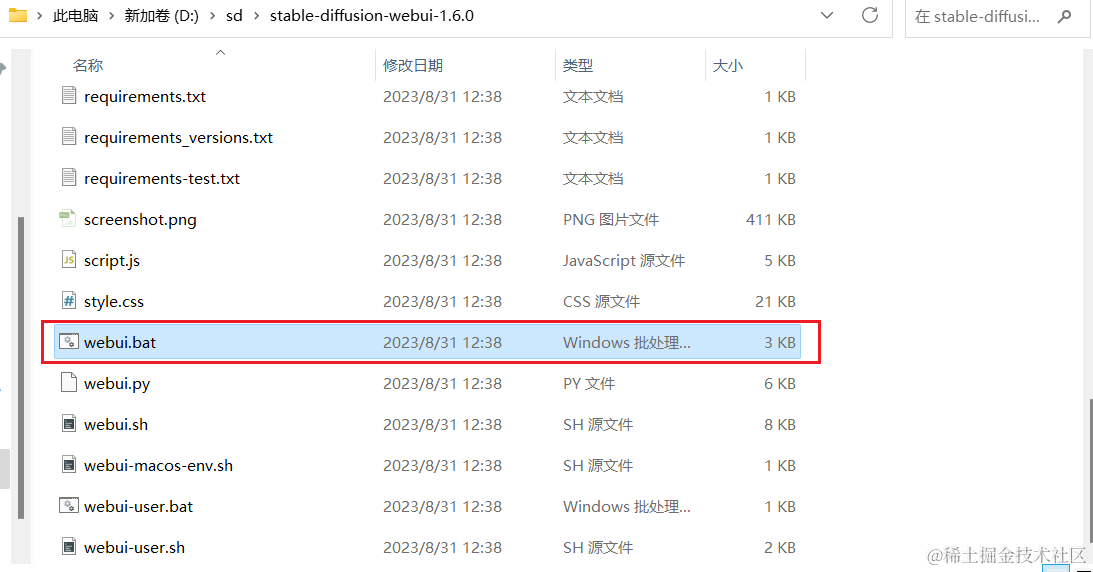Click the search magnifier icon
This screenshot has width=1093, height=572.
[1064, 16]
